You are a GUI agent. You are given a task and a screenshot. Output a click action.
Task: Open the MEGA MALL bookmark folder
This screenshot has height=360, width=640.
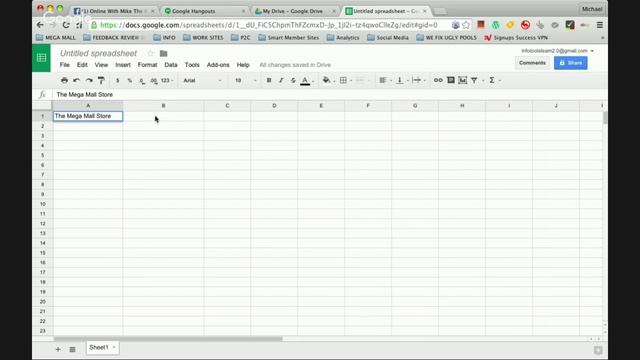pyautogui.click(x=56, y=38)
